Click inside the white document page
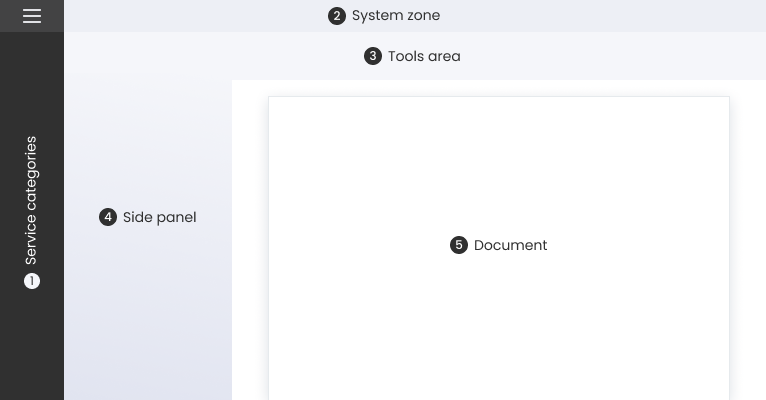766x400 pixels. 500,330
